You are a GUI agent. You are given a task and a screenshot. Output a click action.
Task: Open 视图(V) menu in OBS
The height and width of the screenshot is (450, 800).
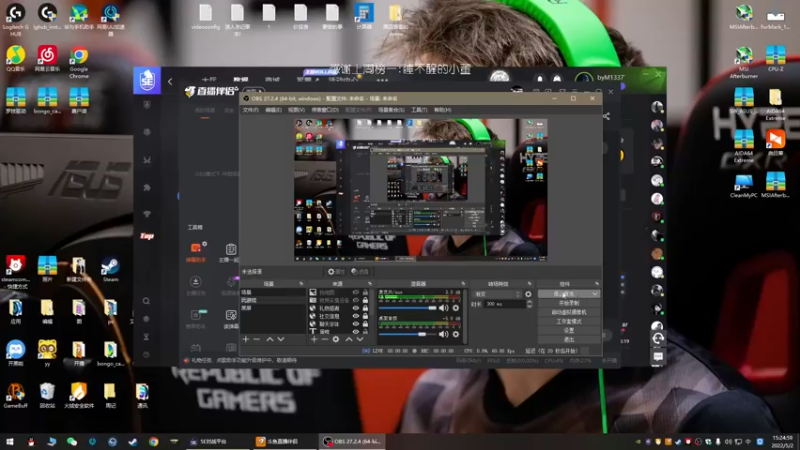coord(296,110)
